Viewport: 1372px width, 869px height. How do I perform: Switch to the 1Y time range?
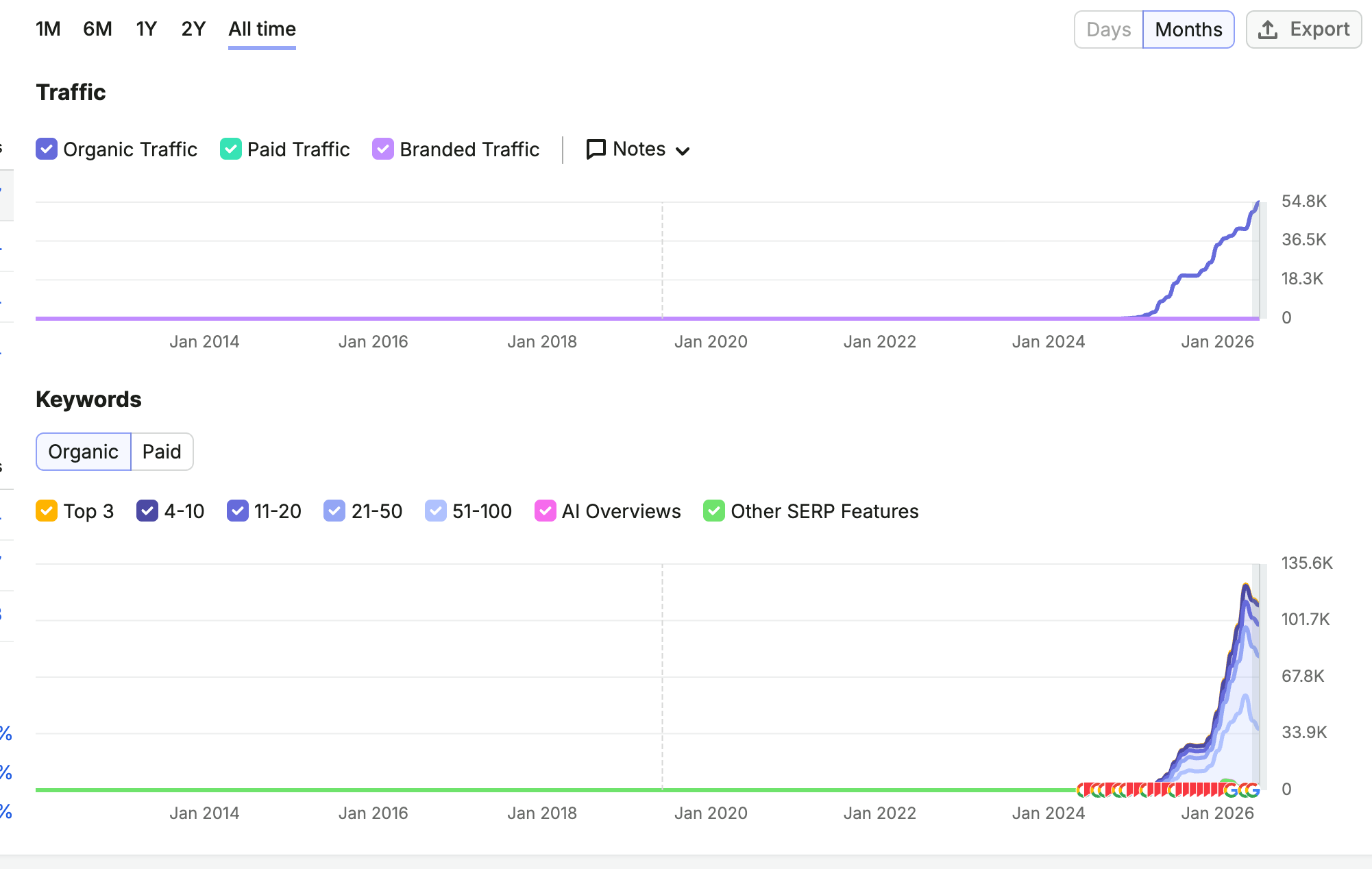click(147, 29)
